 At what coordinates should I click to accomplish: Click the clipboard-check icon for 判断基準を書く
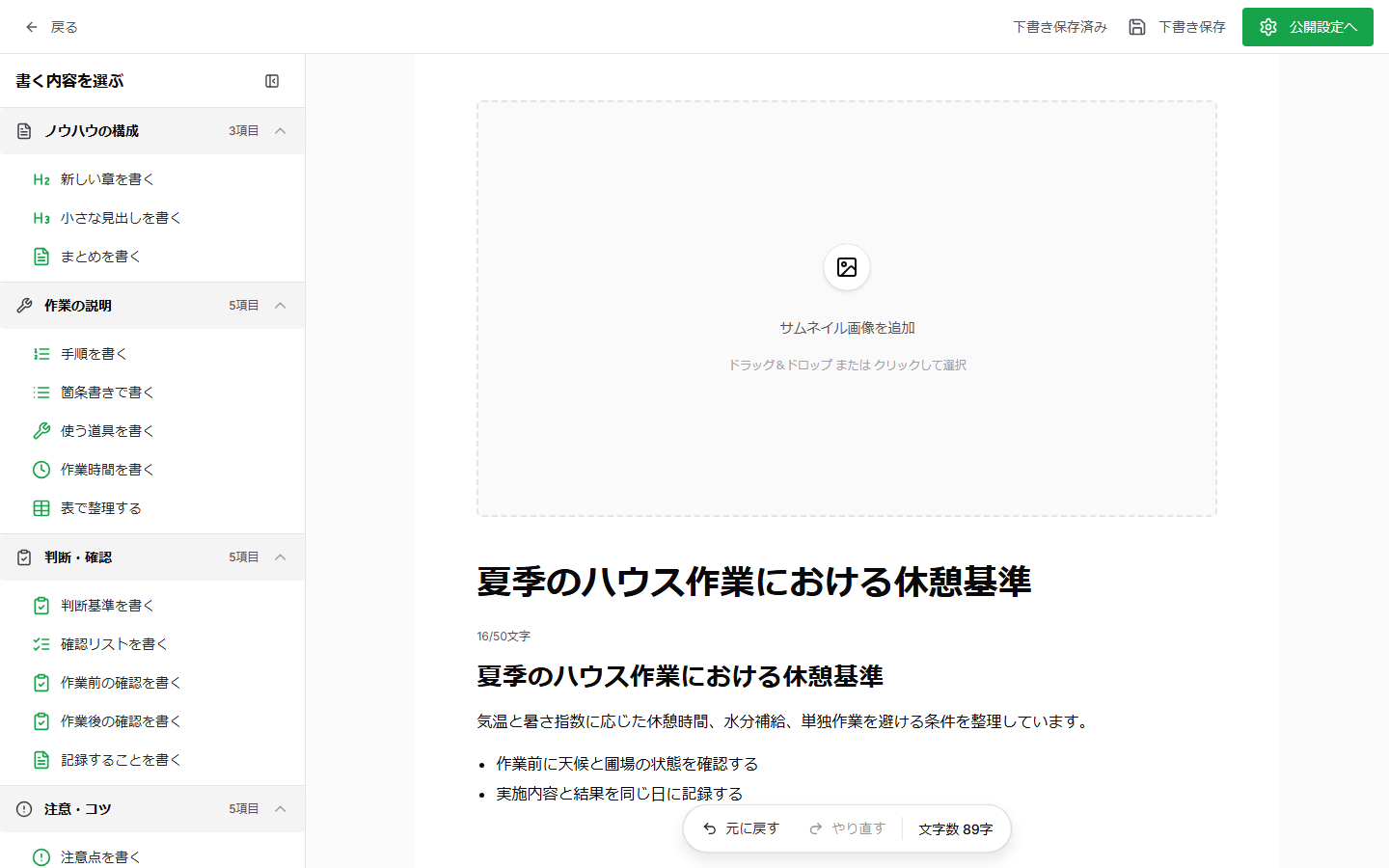pos(41,606)
